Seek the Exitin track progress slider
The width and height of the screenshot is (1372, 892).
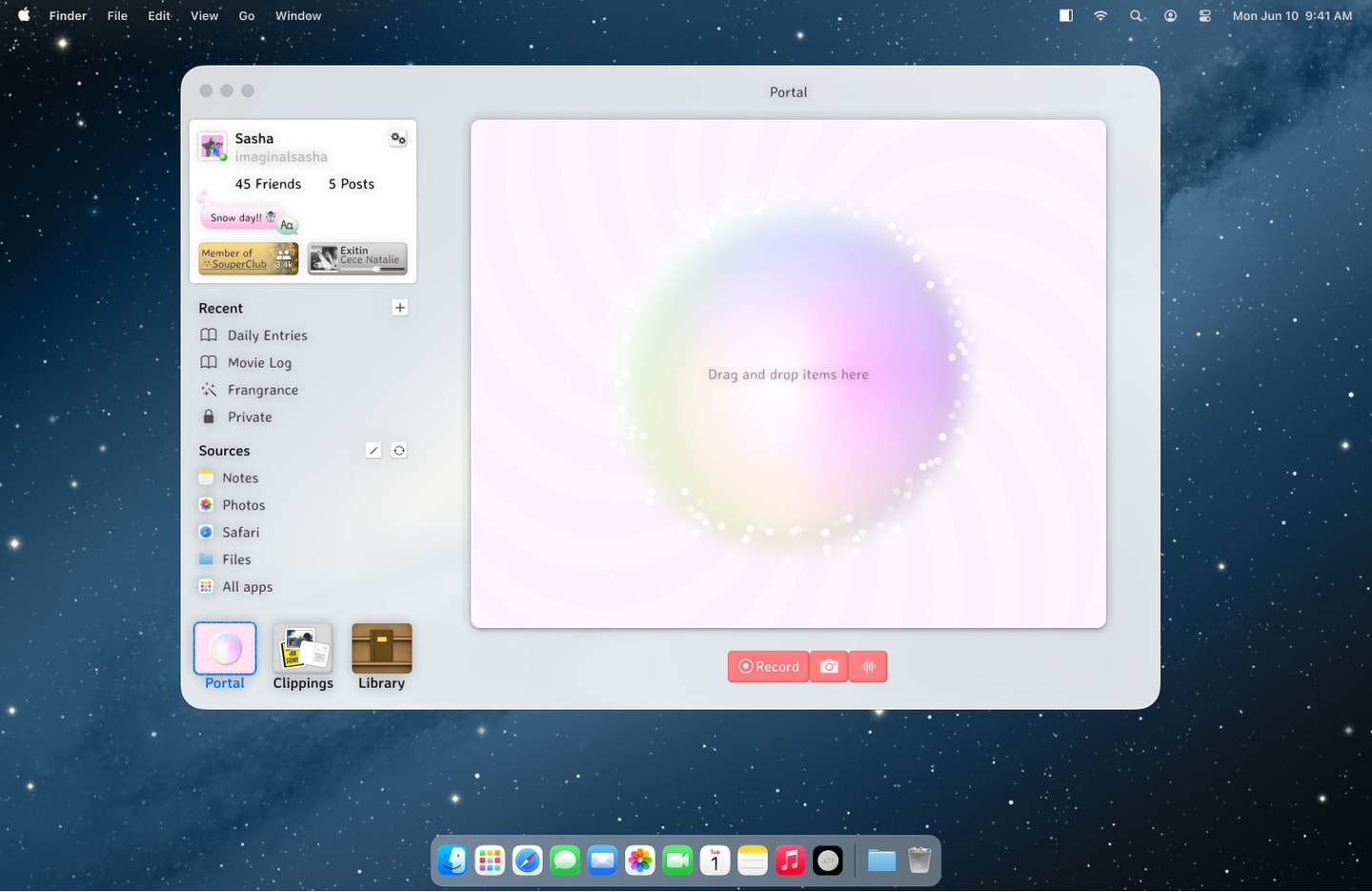[373, 269]
